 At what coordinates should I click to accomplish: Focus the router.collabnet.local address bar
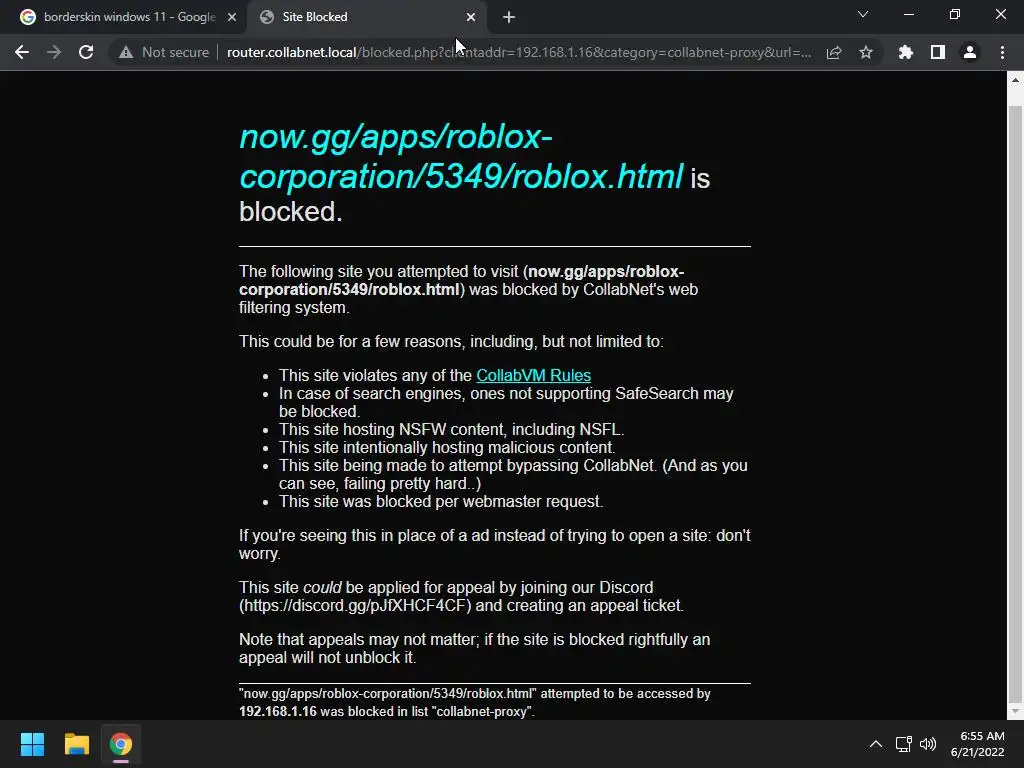tap(519, 52)
